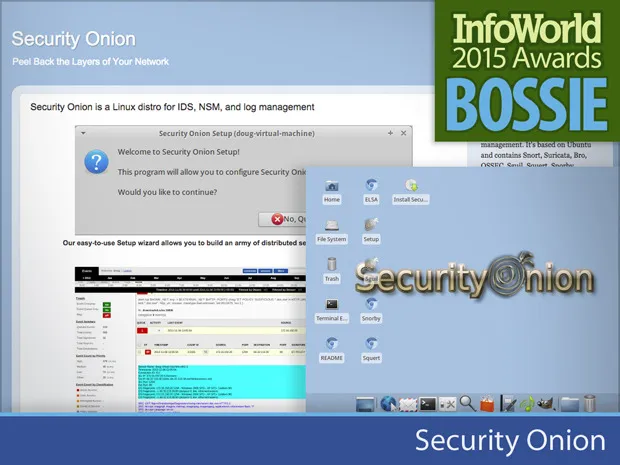Image resolution: width=620 pixels, height=465 pixels.
Task: Click the cyan highlighted event details block
Action: [221, 382]
